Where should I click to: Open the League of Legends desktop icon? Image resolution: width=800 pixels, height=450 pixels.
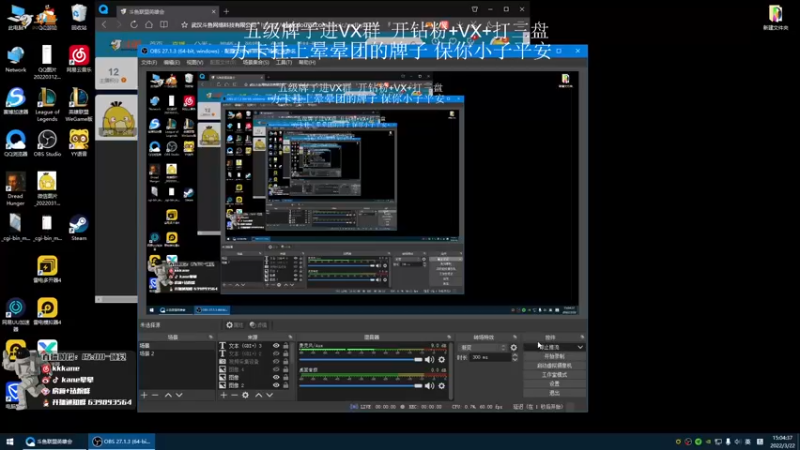(x=47, y=105)
